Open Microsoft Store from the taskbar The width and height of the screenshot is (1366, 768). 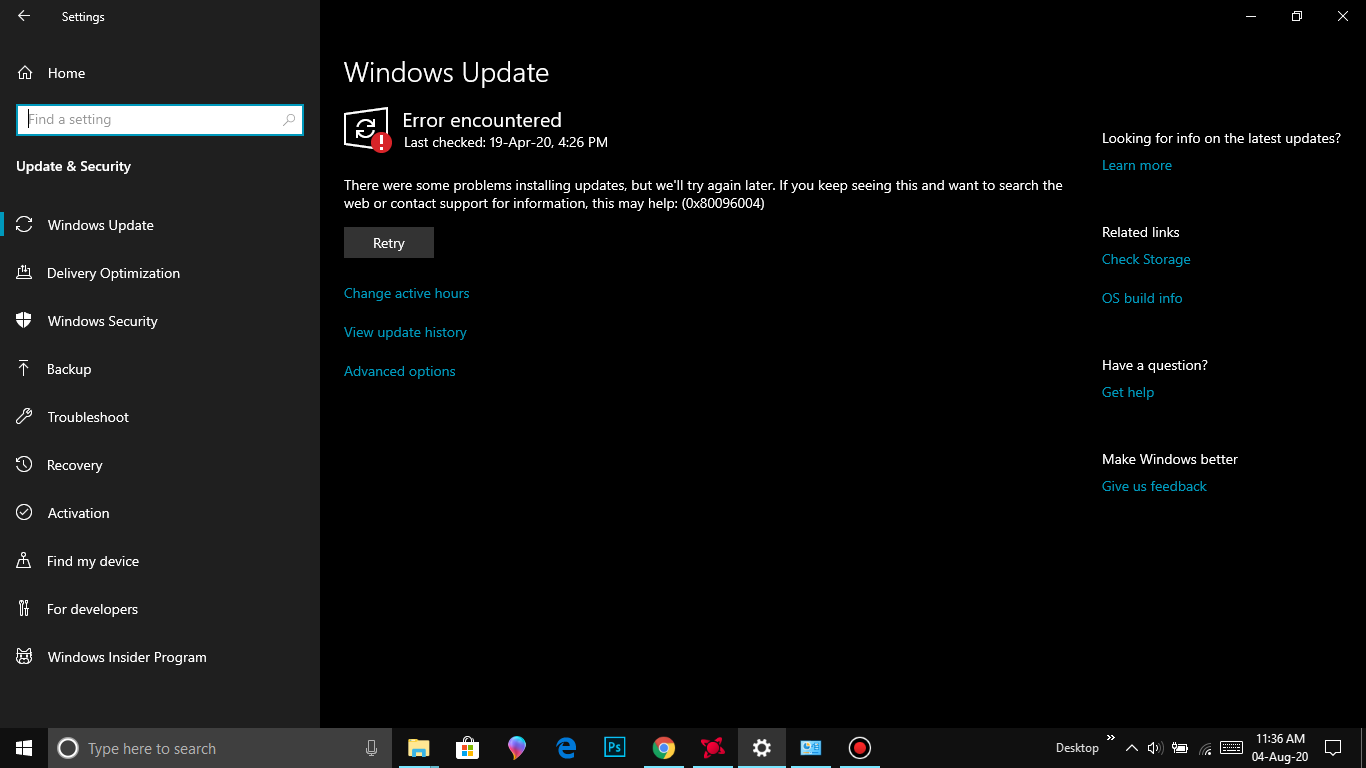click(x=467, y=748)
